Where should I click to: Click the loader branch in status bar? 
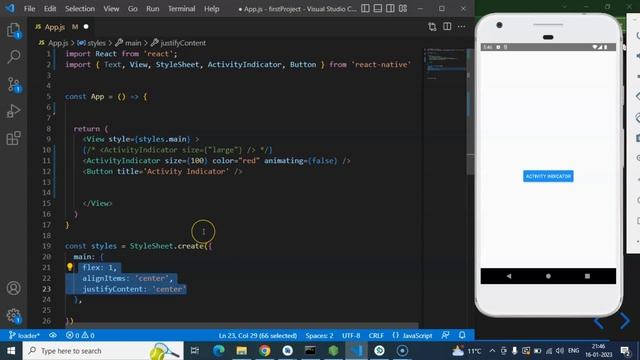coord(24,336)
